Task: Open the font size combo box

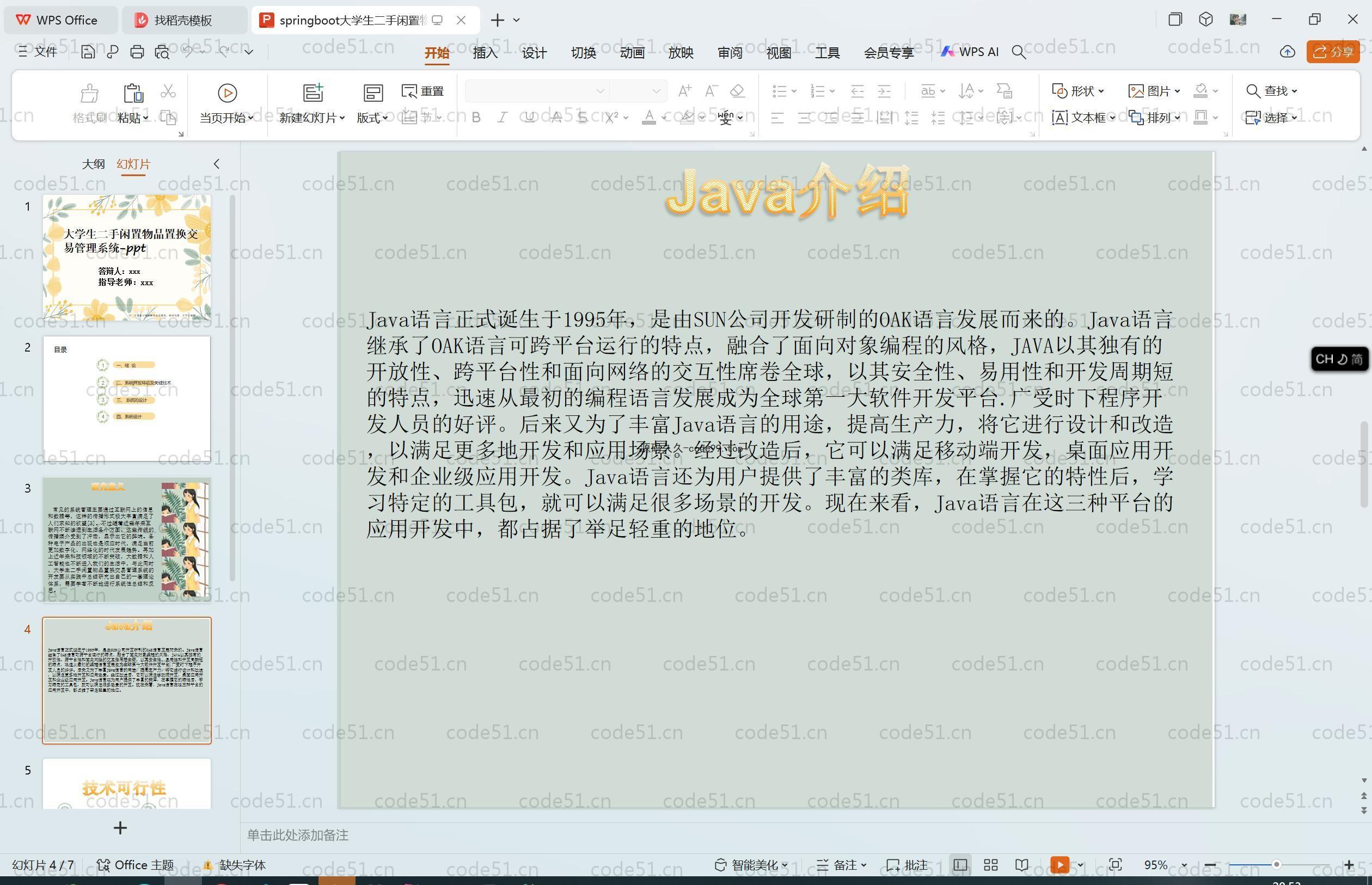Action: coord(638,91)
